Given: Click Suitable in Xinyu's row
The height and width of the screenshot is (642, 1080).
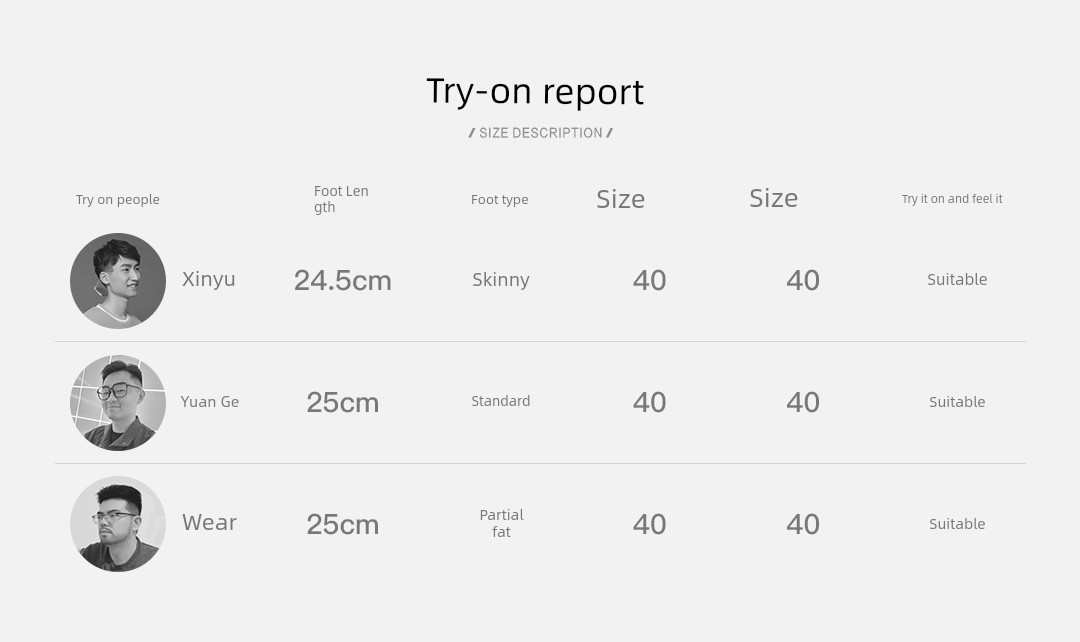Looking at the screenshot, I should point(957,280).
